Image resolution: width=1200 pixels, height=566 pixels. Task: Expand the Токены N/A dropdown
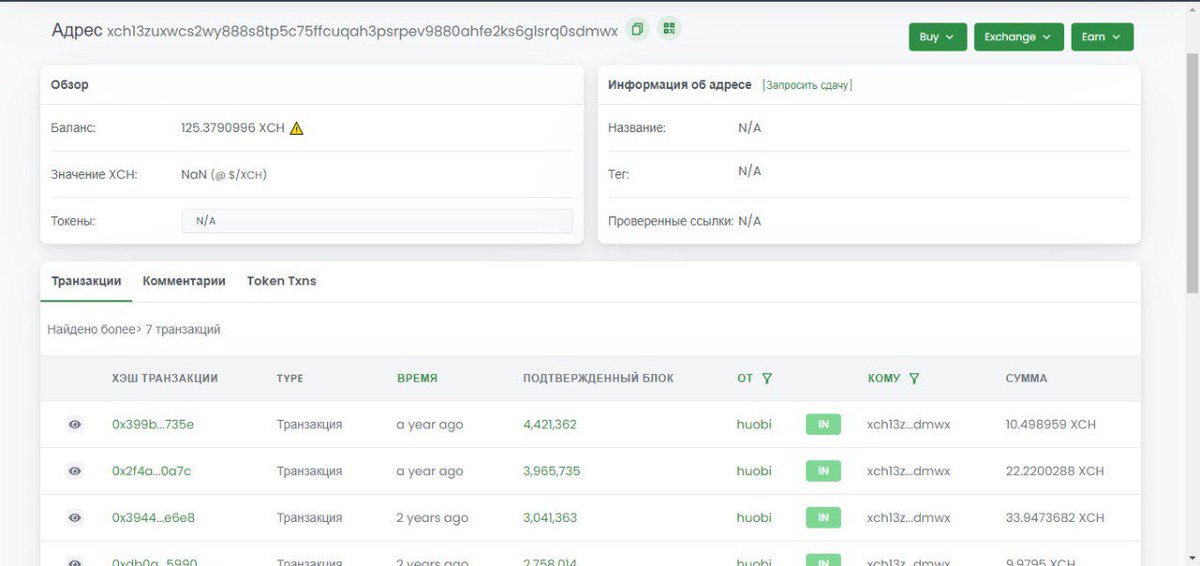377,221
